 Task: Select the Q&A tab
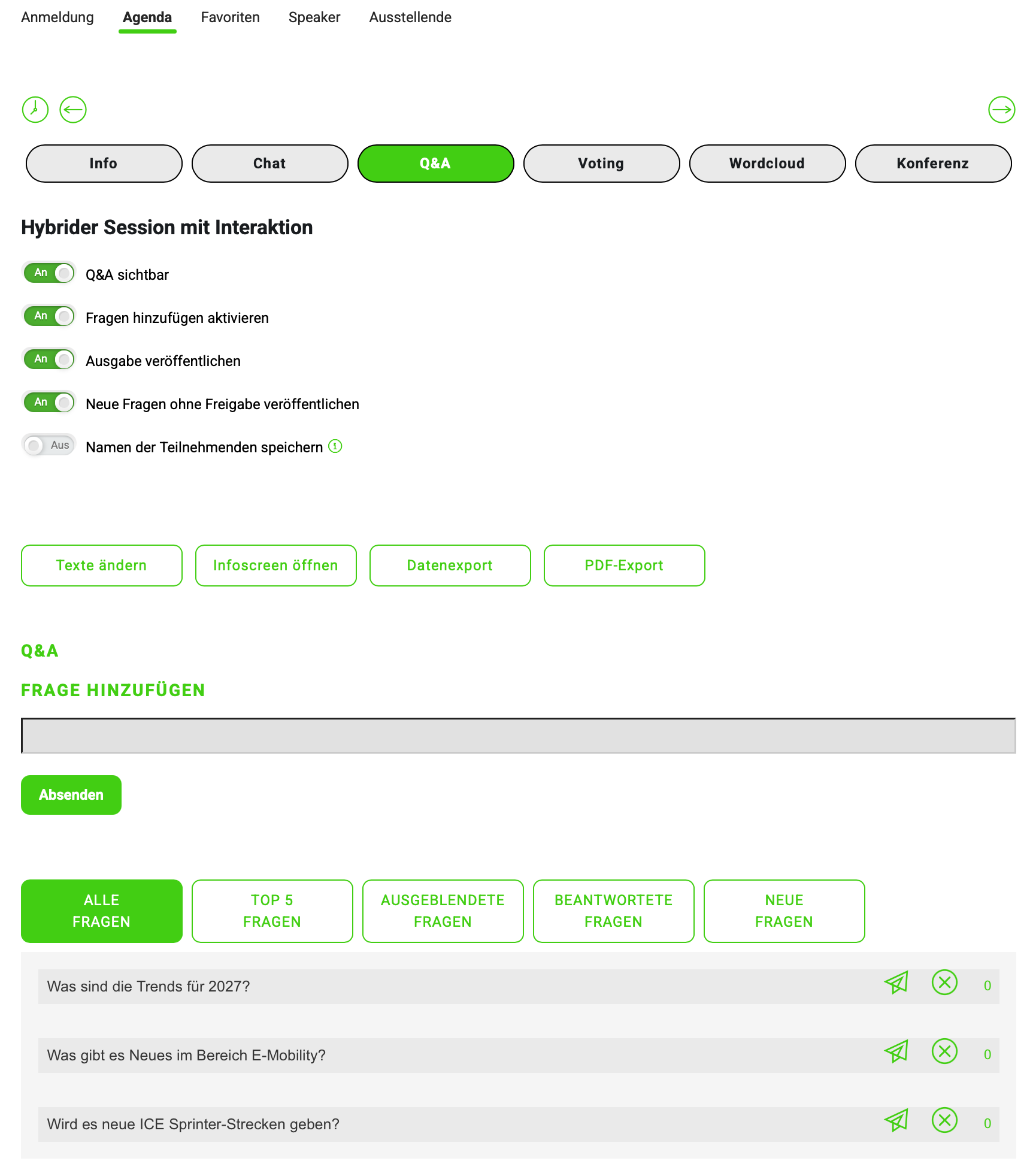435,164
